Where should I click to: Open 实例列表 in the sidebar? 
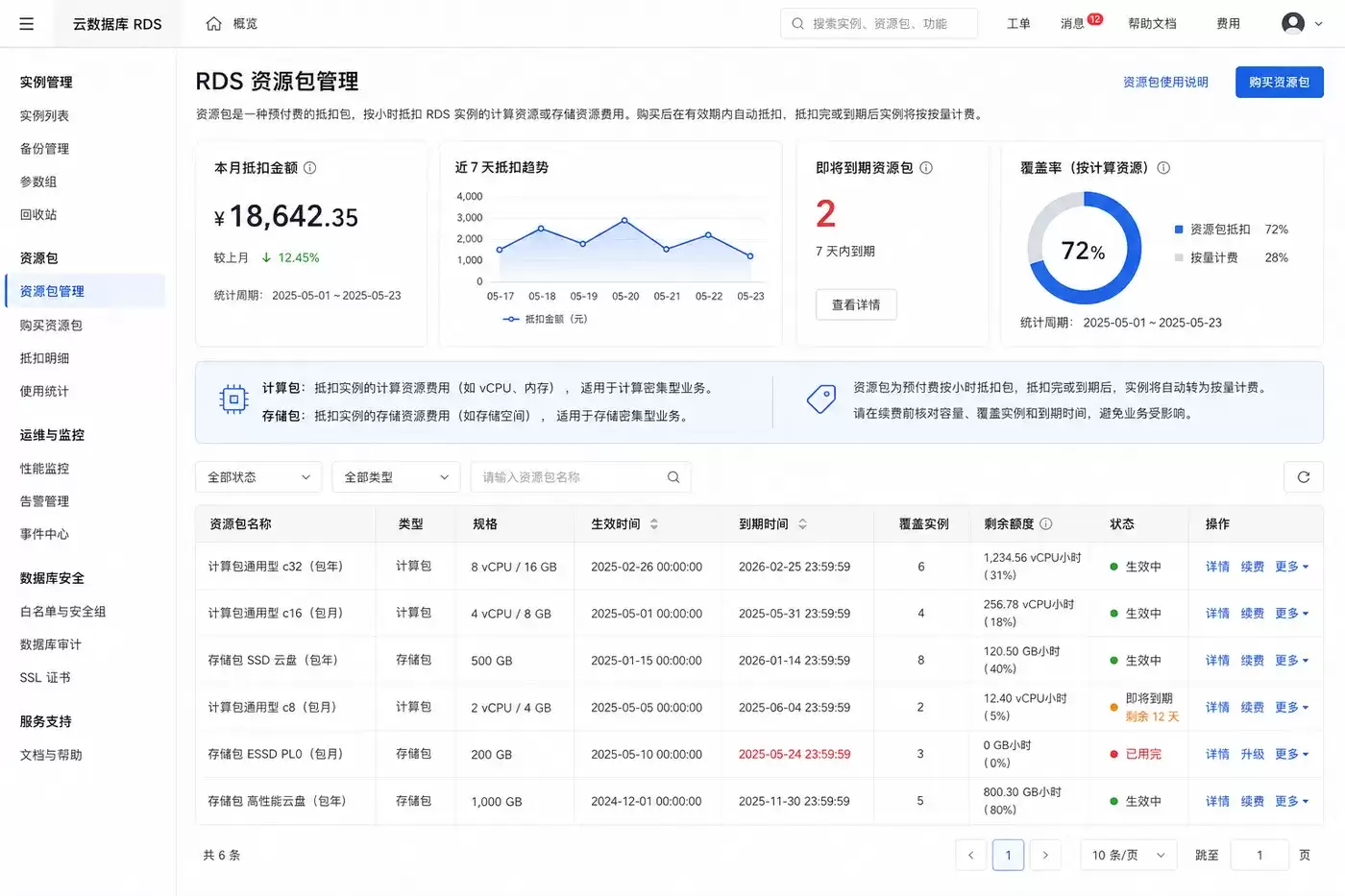[x=44, y=116]
